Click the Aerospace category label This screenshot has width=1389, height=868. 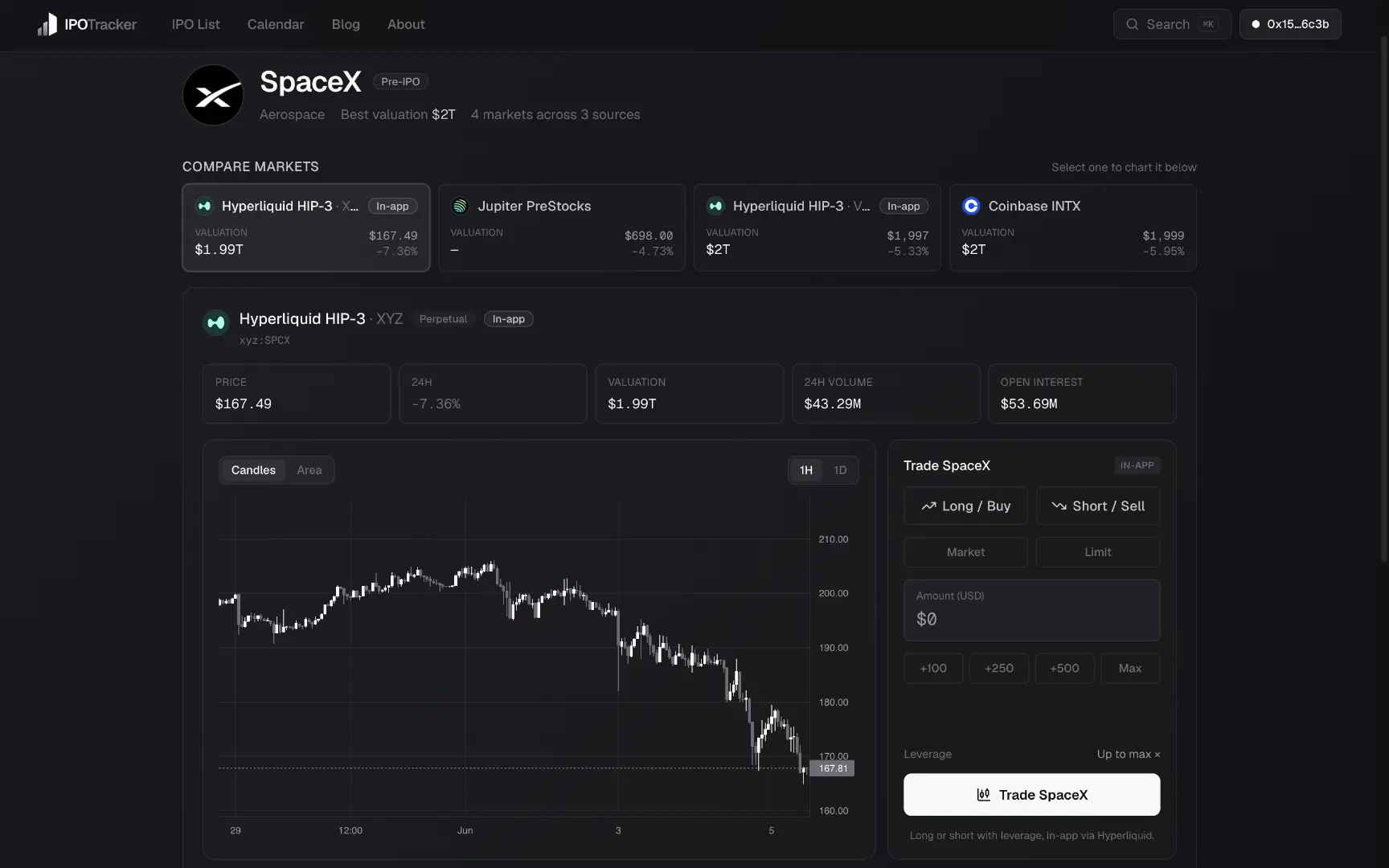point(292,114)
